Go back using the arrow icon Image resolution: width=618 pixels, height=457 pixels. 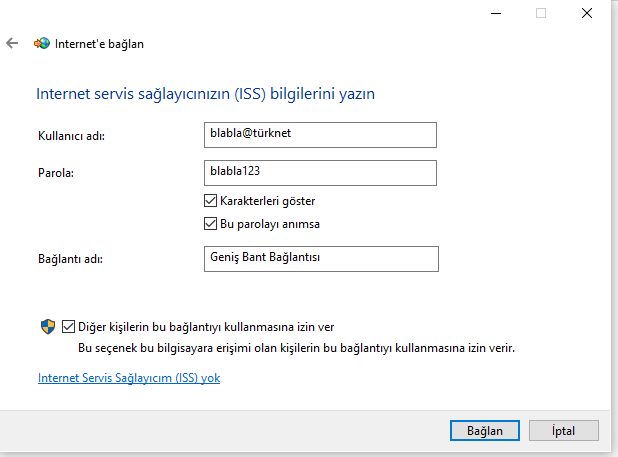click(x=12, y=43)
